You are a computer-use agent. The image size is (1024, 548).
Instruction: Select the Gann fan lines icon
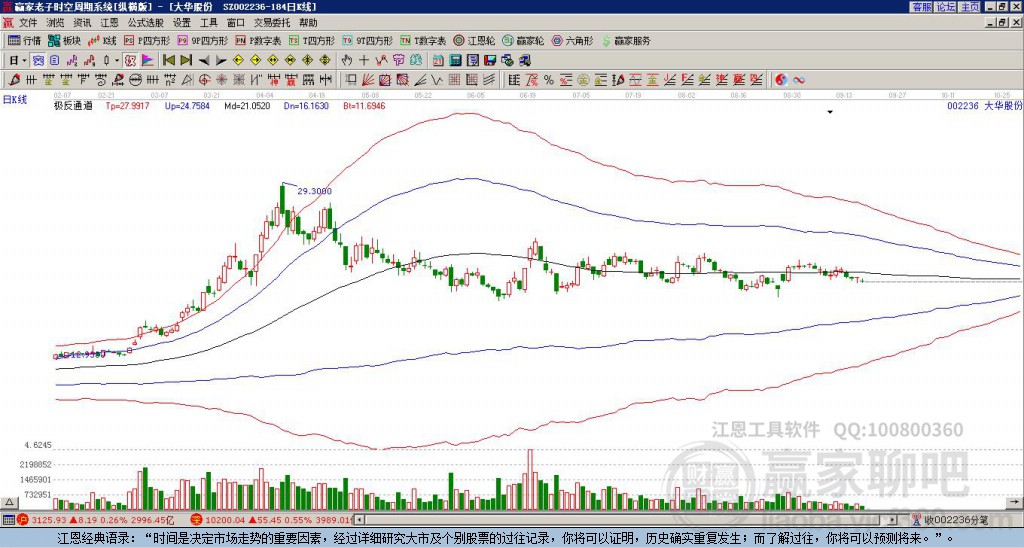pyautogui.click(x=368, y=80)
